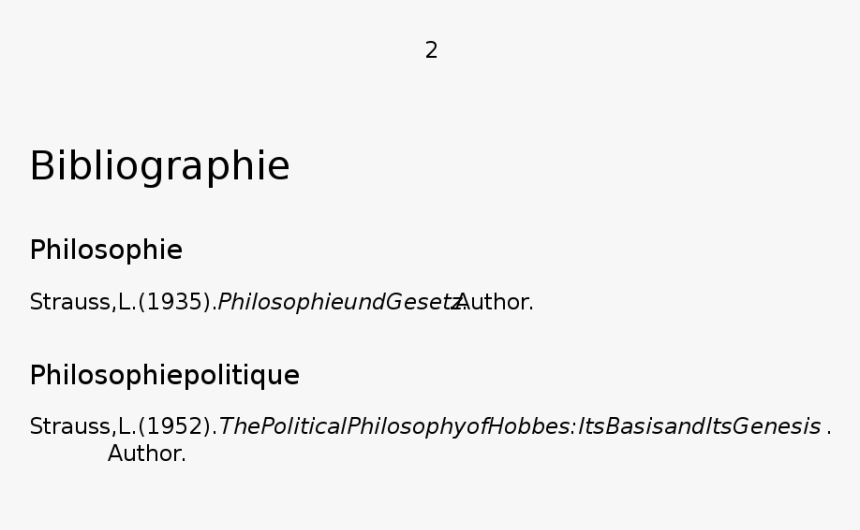The width and height of the screenshot is (860, 530).
Task: Click the word "Genesis" in italic title
Action: 776,427
